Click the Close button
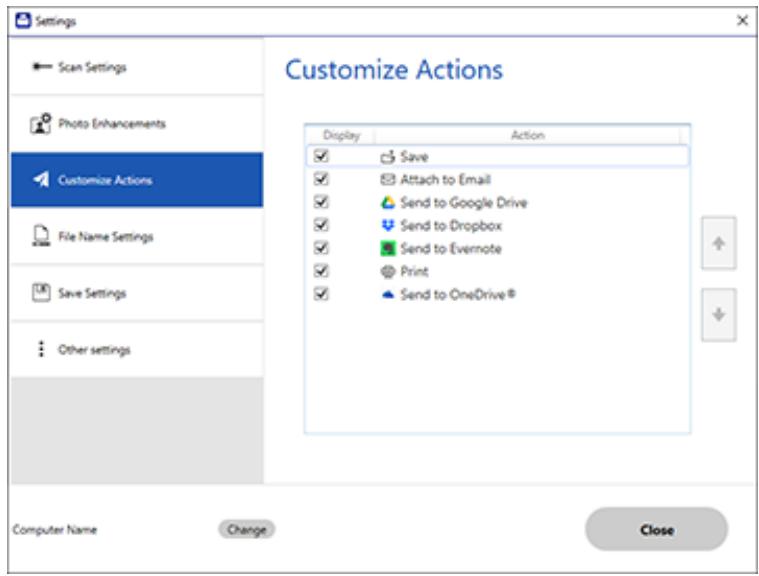Image resolution: width=759 pixels, height=576 pixels. tap(656, 530)
